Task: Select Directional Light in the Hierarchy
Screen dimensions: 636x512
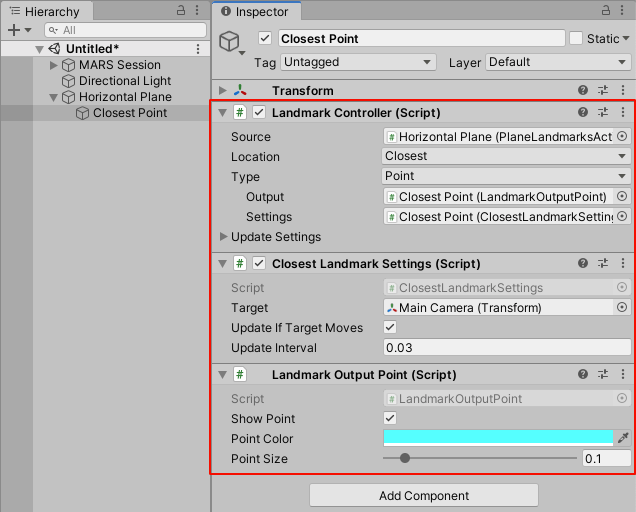Action: point(125,81)
